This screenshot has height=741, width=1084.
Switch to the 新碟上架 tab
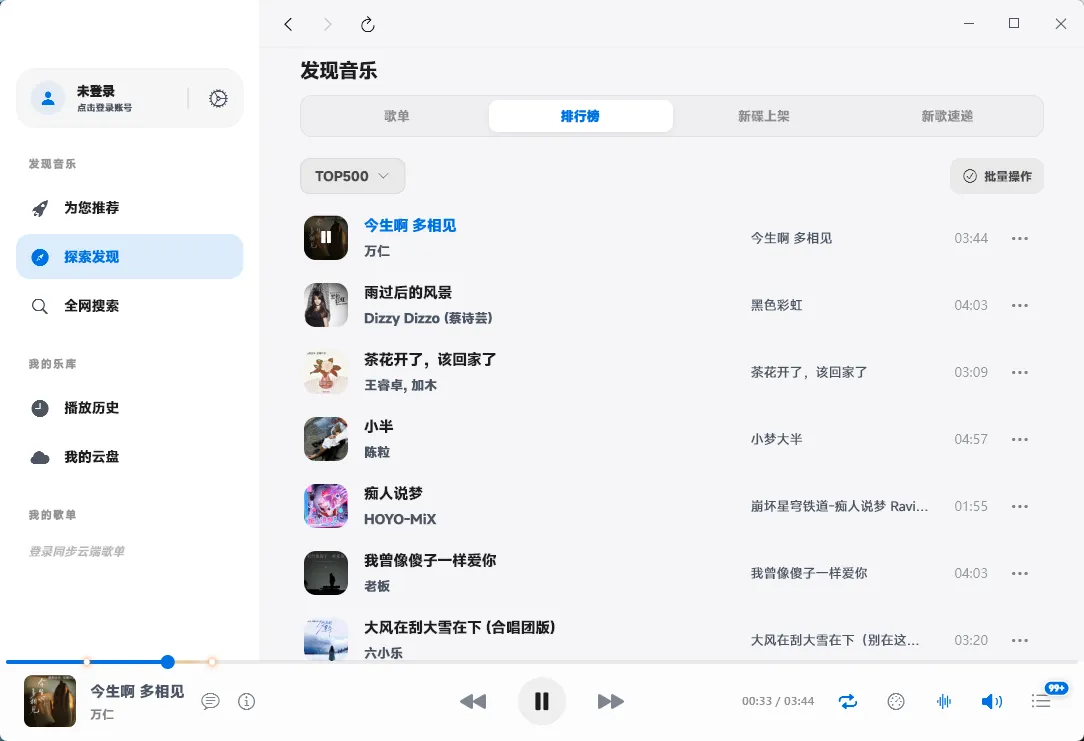click(764, 116)
